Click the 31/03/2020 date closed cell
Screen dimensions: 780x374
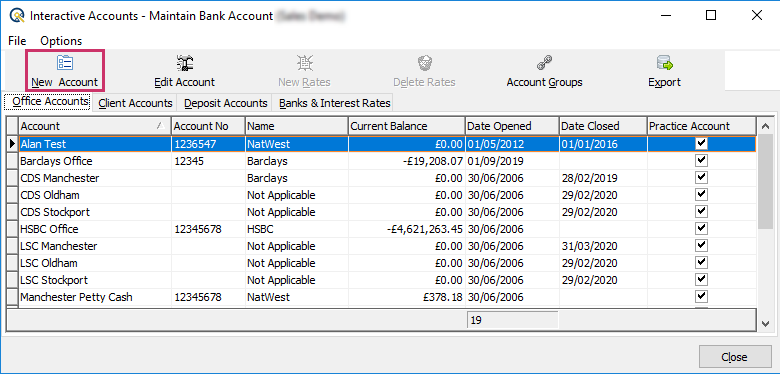[x=603, y=245]
